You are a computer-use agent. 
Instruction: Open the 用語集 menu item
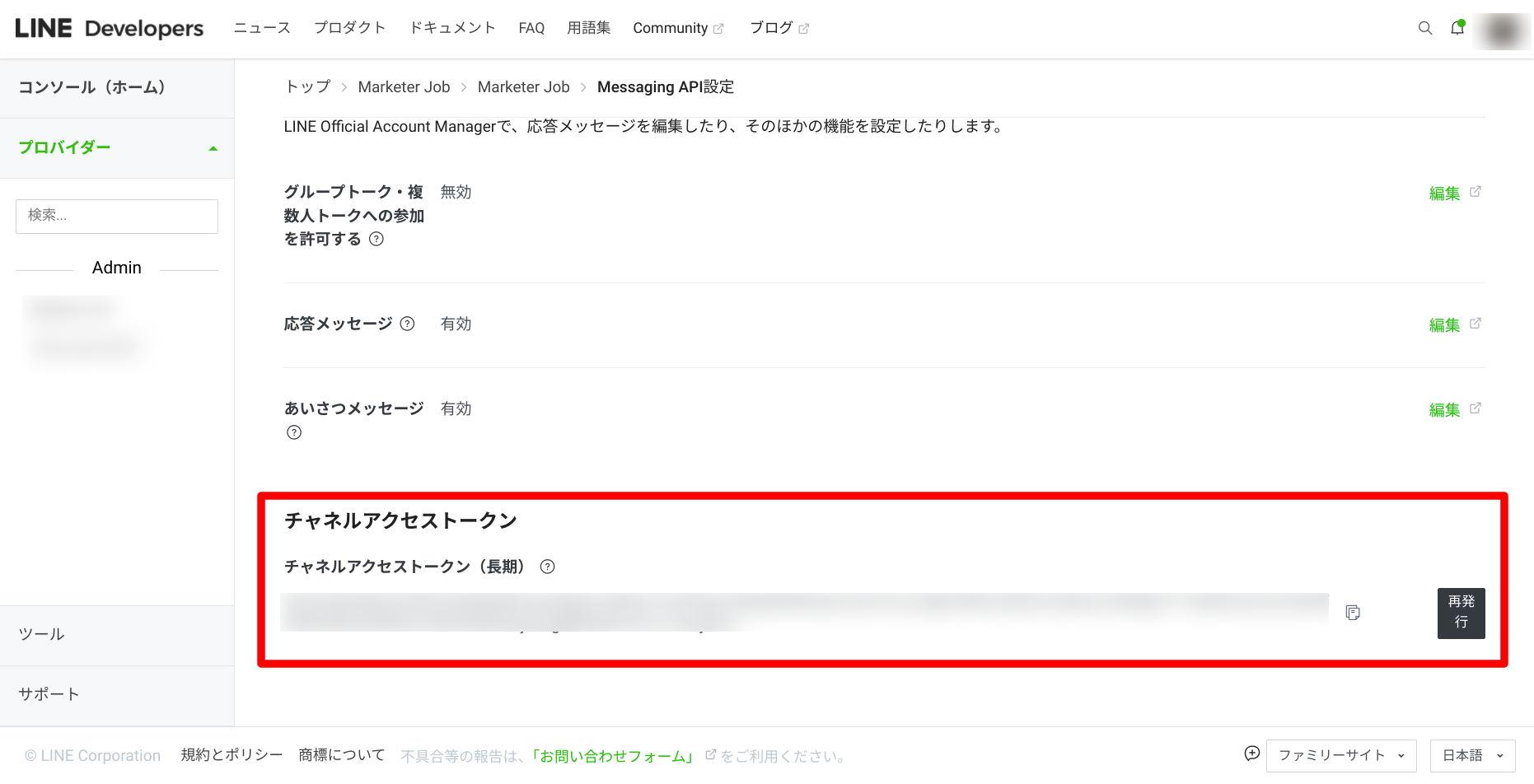[589, 28]
